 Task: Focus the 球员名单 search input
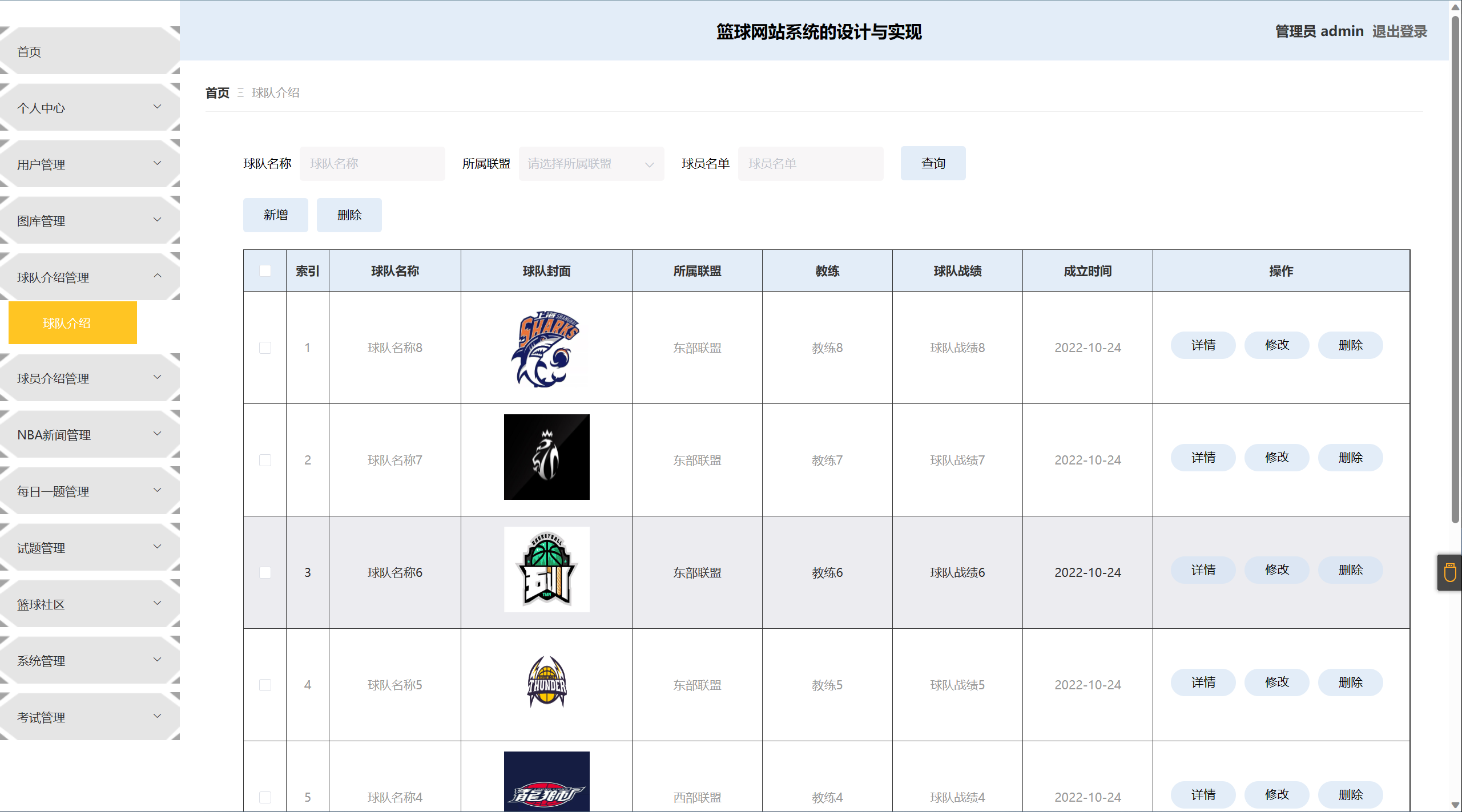[x=811, y=164]
